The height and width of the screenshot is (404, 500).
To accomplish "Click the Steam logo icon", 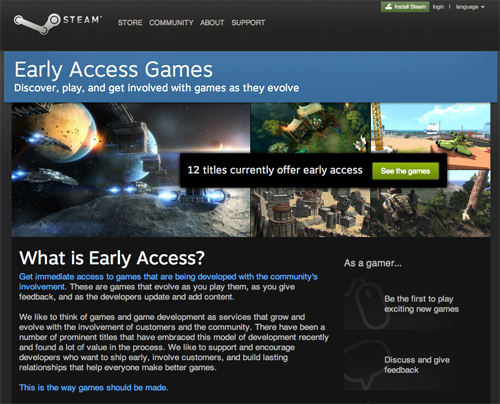I will click(37, 23).
